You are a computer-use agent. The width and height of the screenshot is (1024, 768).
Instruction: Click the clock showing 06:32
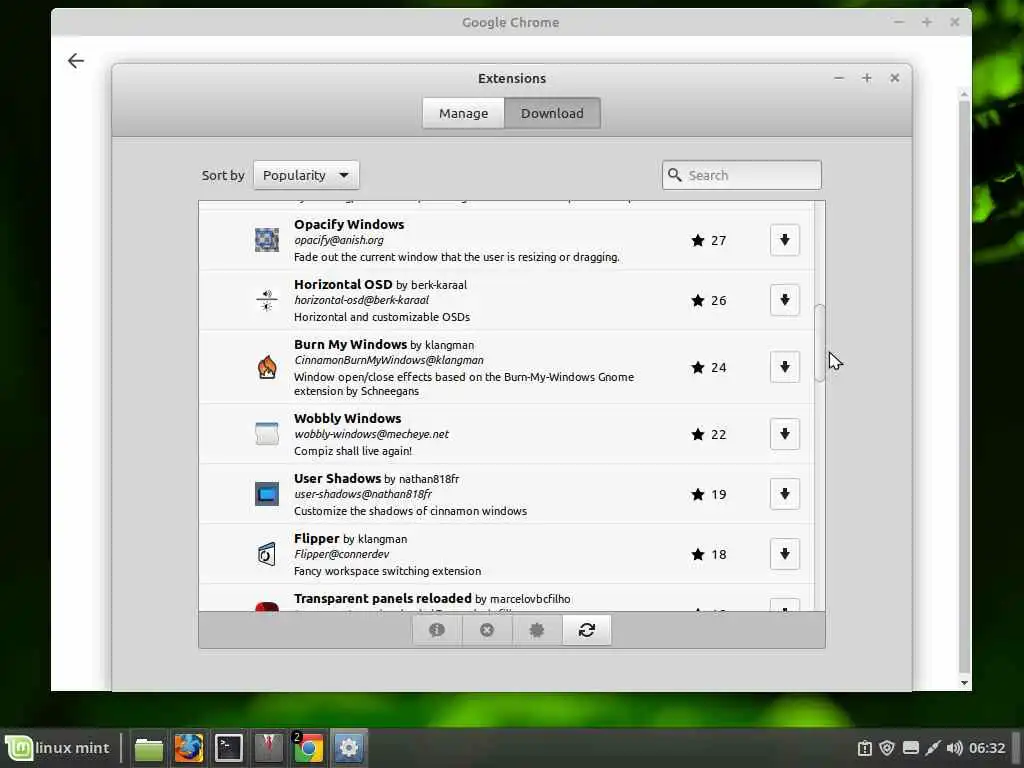click(x=987, y=748)
